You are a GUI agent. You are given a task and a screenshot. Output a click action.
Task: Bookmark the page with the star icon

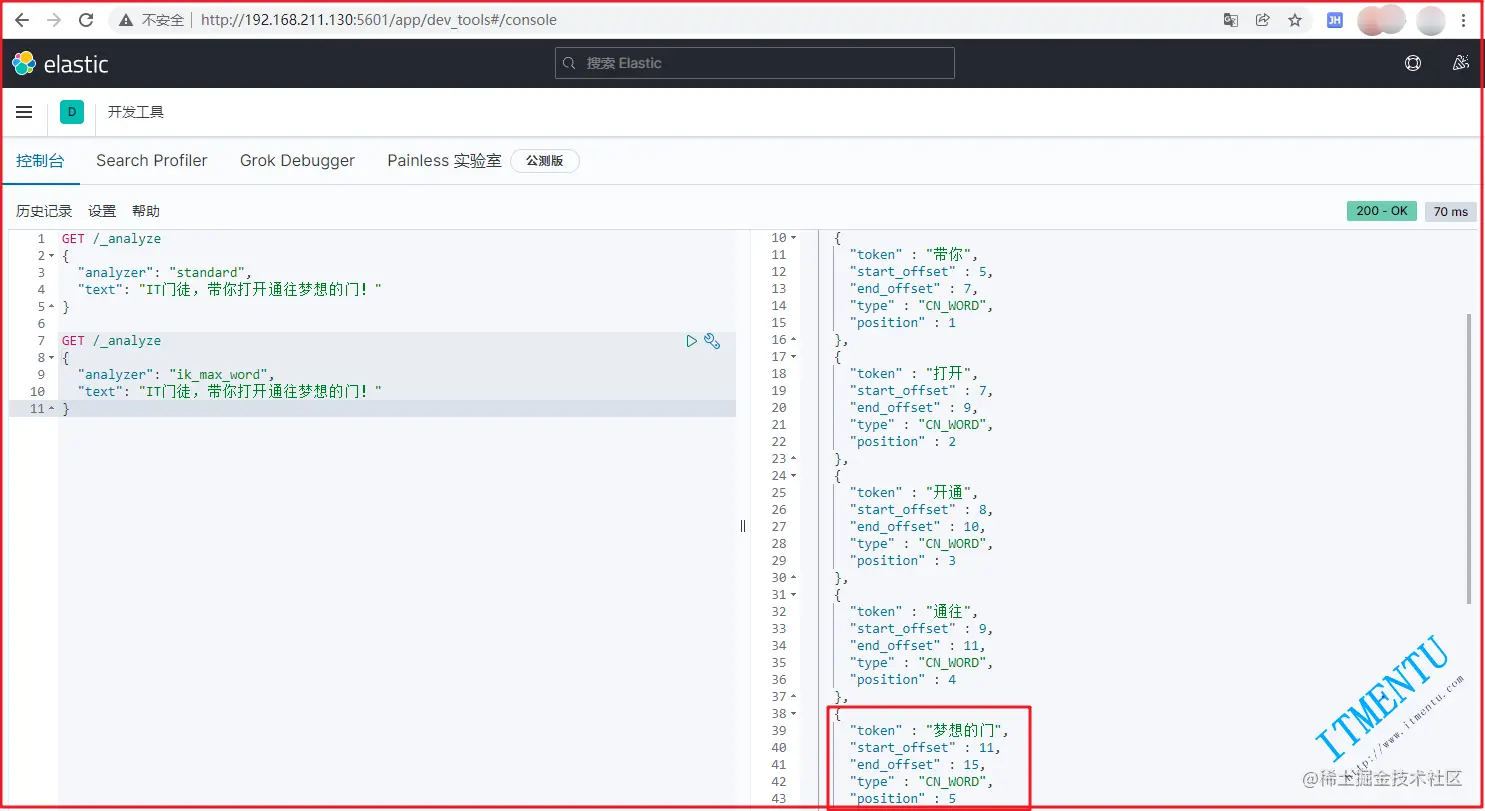point(1295,20)
